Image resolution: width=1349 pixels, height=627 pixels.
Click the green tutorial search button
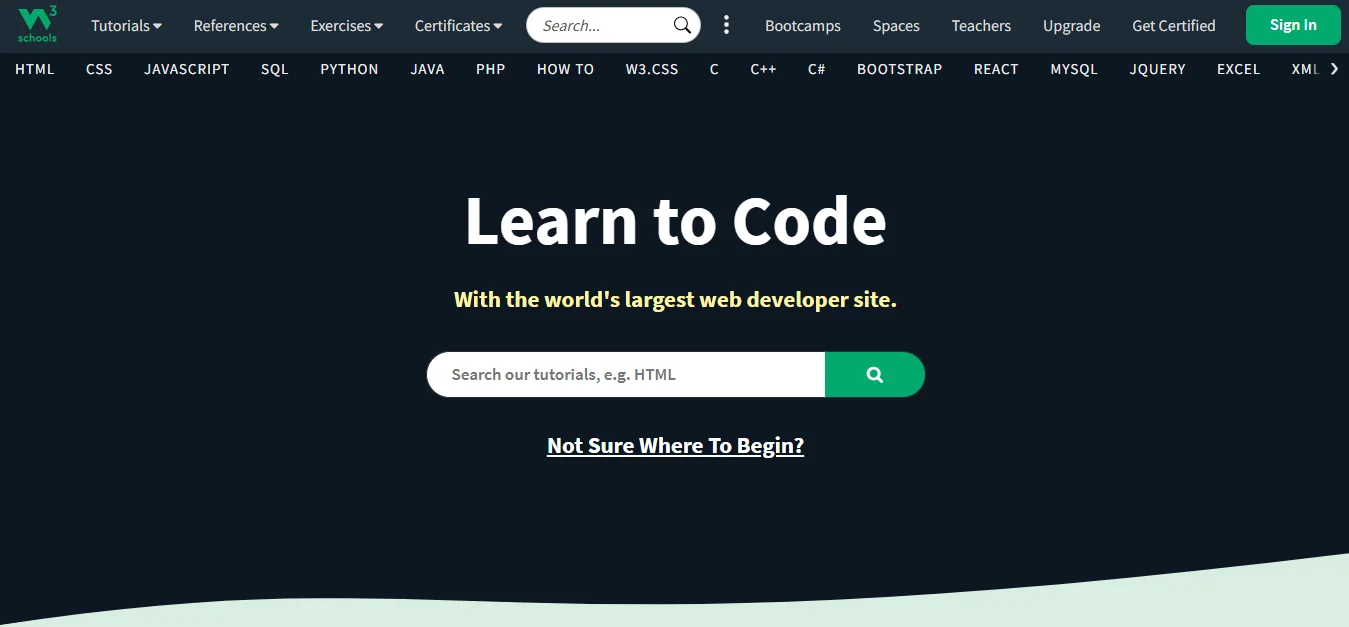point(874,374)
